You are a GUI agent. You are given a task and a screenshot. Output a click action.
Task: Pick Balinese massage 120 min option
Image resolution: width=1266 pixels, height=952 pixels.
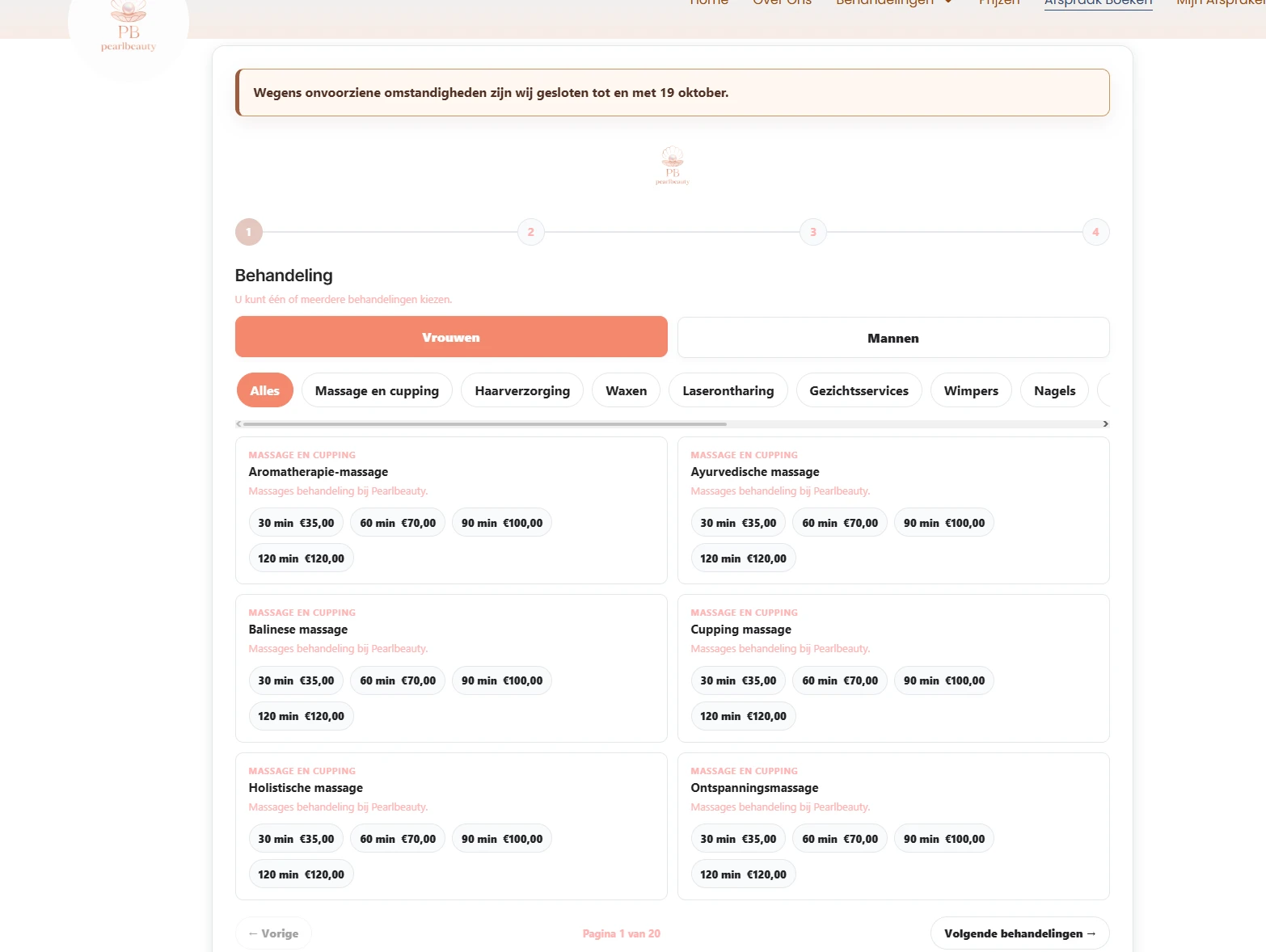(x=301, y=716)
